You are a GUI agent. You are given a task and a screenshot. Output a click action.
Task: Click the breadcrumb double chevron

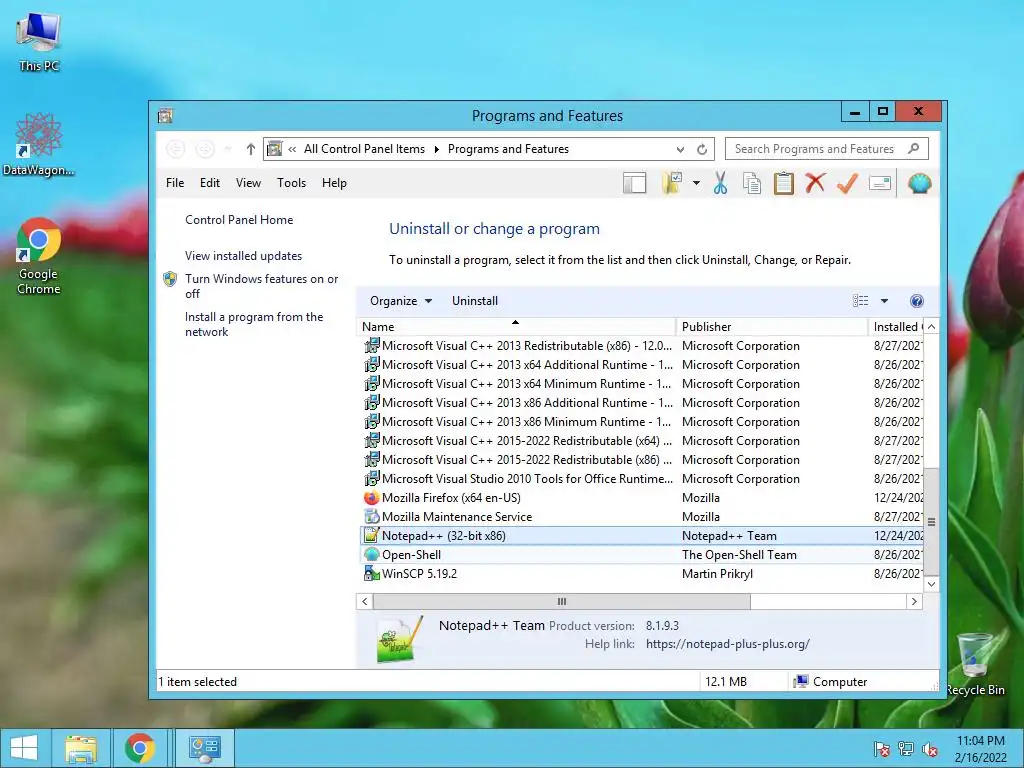coord(292,150)
